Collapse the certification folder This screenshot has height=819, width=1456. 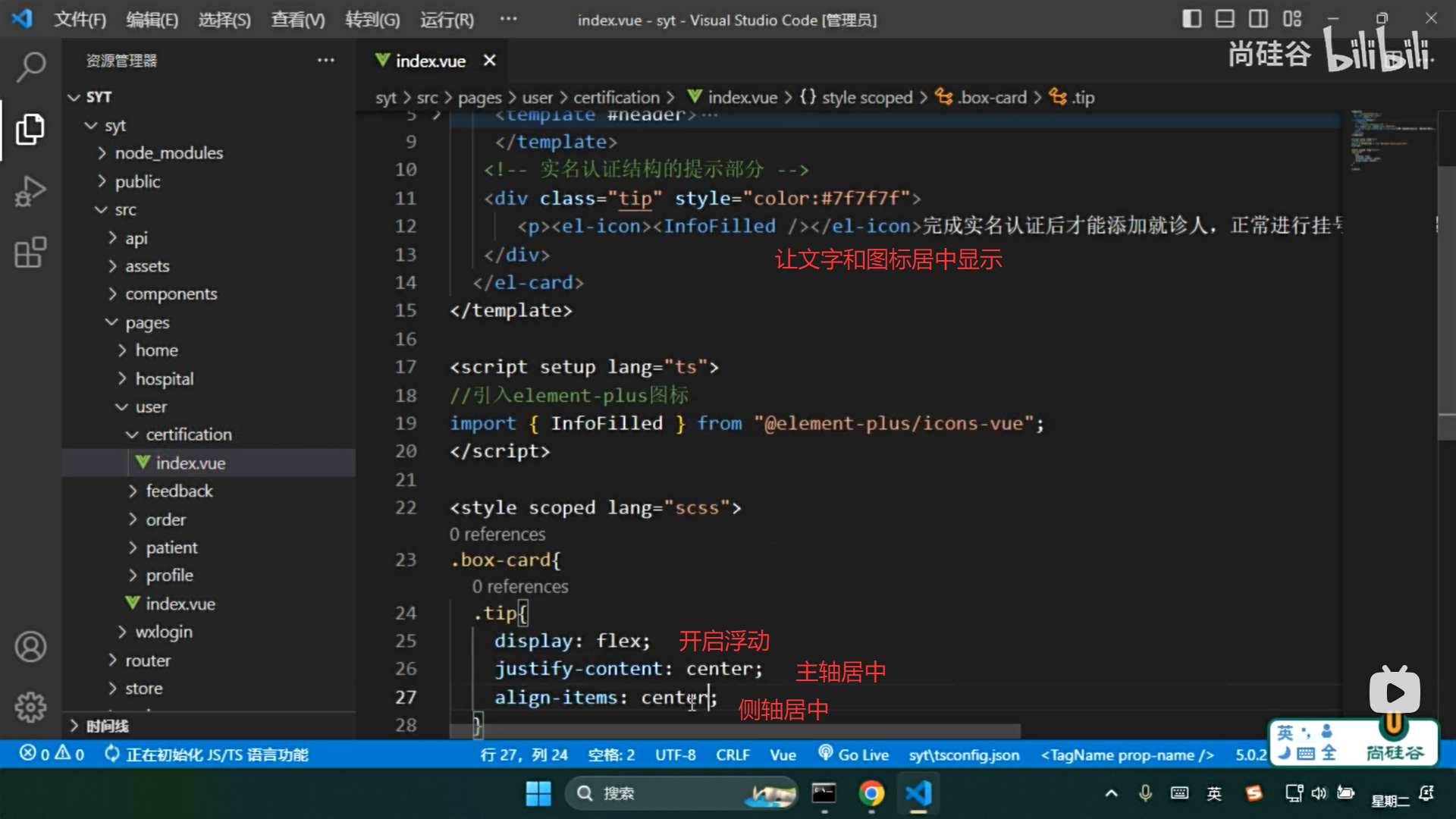188,435
